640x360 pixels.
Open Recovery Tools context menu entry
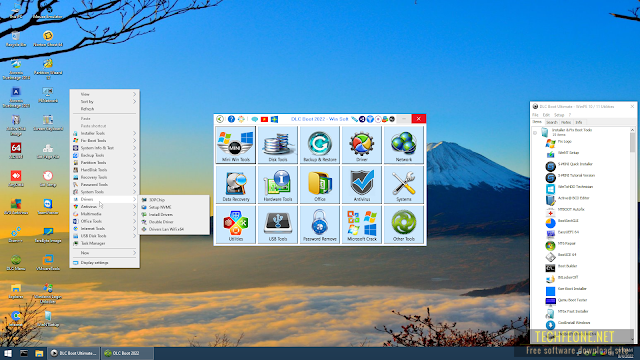[105, 177]
